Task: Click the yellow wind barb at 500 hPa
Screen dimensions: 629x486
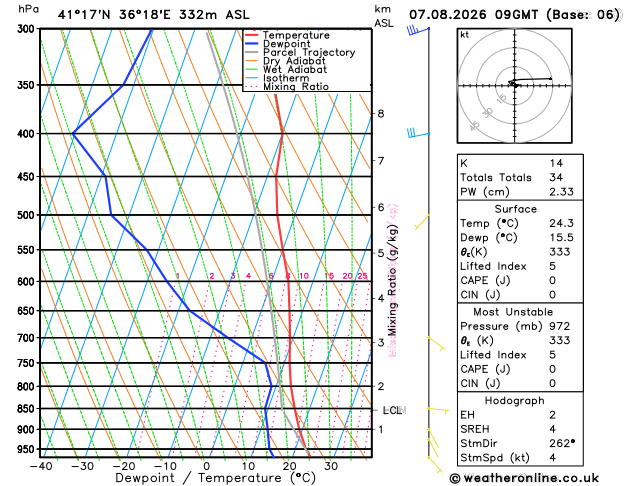Action: pos(422,223)
